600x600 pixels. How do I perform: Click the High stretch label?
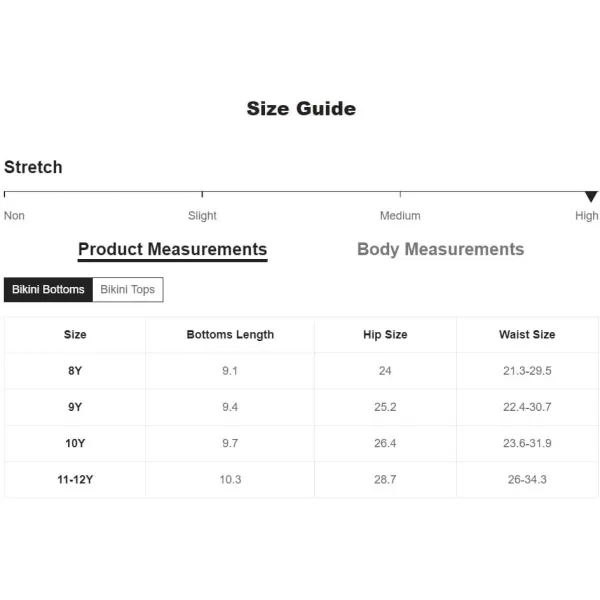pos(586,216)
